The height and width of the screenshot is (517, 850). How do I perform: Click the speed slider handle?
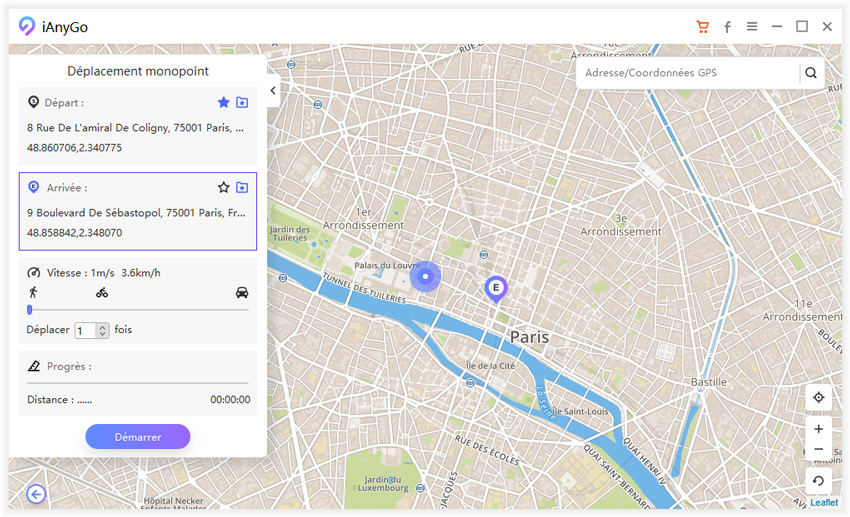tap(30, 309)
